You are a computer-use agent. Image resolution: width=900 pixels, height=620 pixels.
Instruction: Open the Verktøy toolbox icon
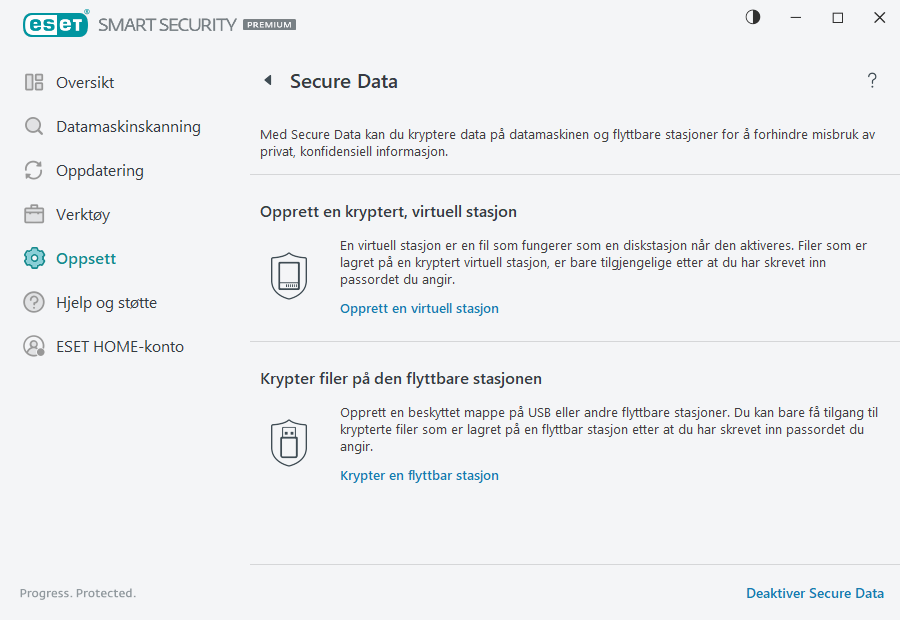tap(34, 214)
